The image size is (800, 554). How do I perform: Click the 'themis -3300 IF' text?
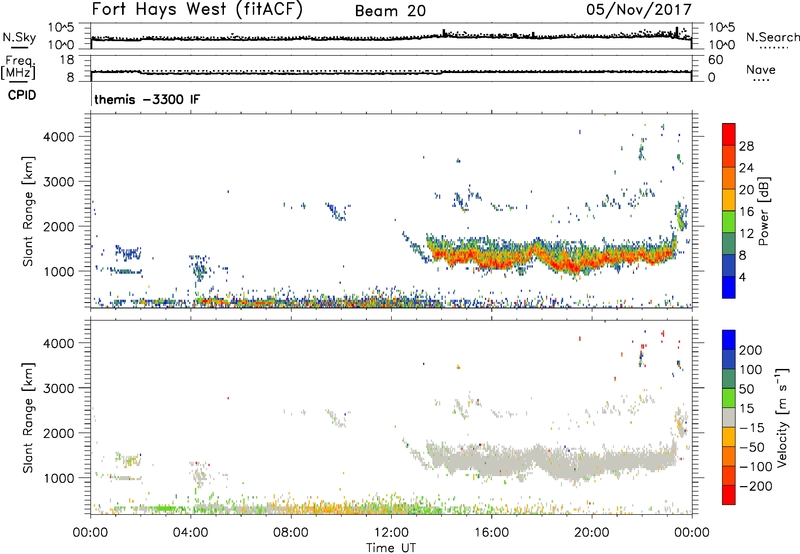coord(147,99)
